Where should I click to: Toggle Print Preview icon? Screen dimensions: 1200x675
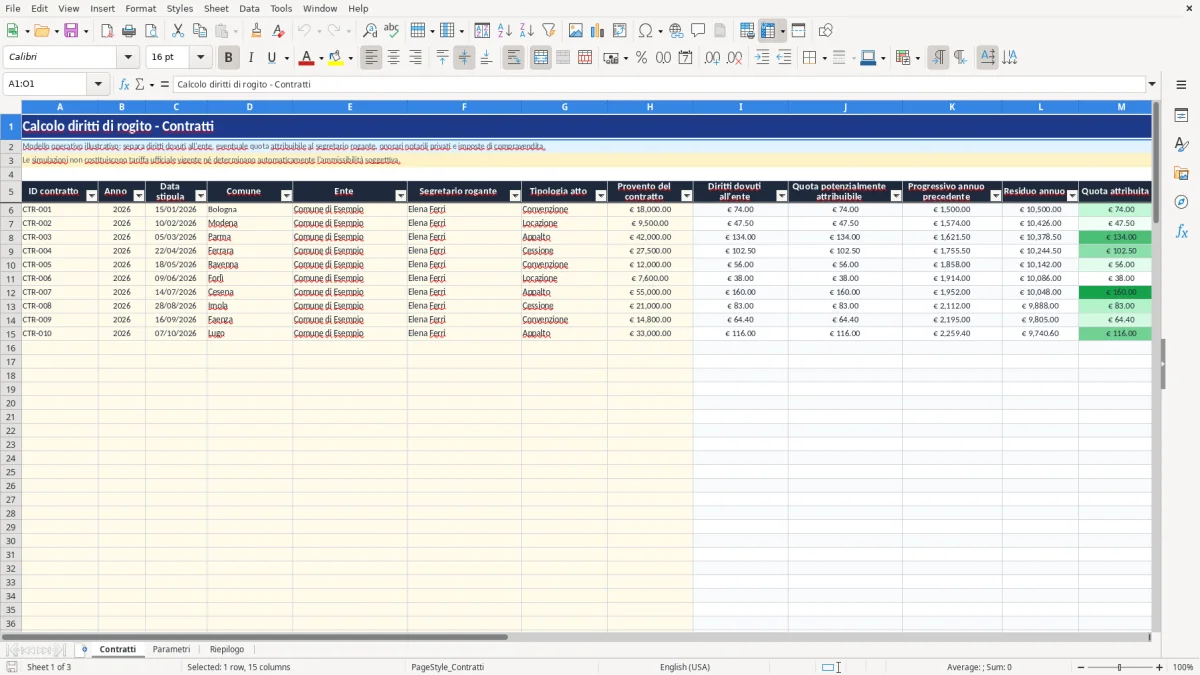click(151, 31)
